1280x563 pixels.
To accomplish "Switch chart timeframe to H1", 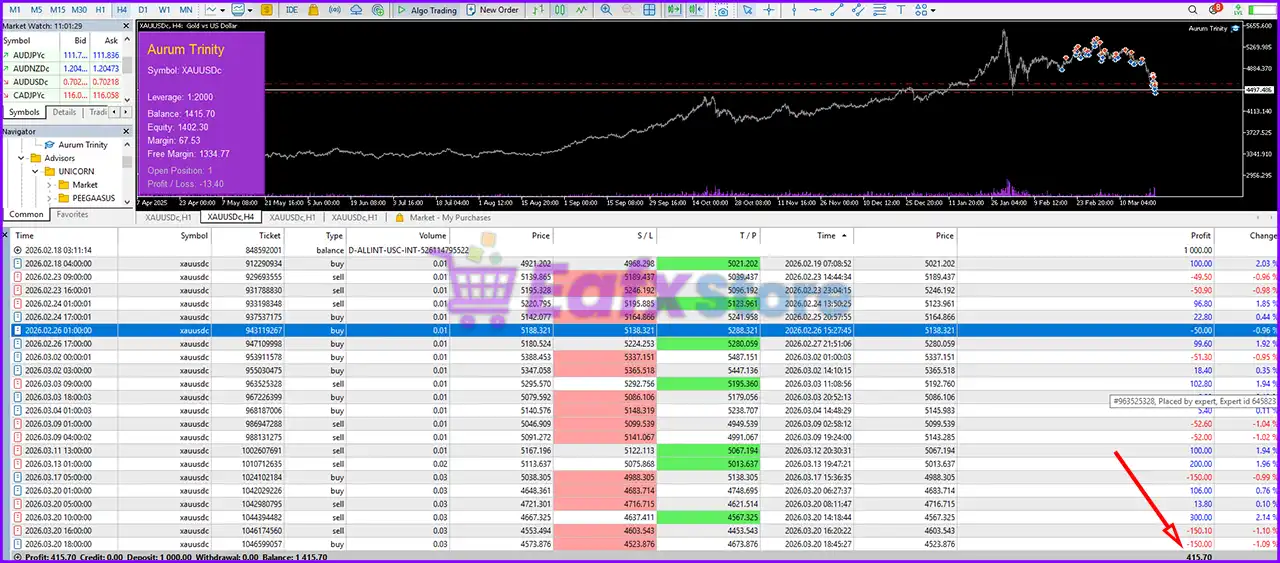I will (100, 10).
